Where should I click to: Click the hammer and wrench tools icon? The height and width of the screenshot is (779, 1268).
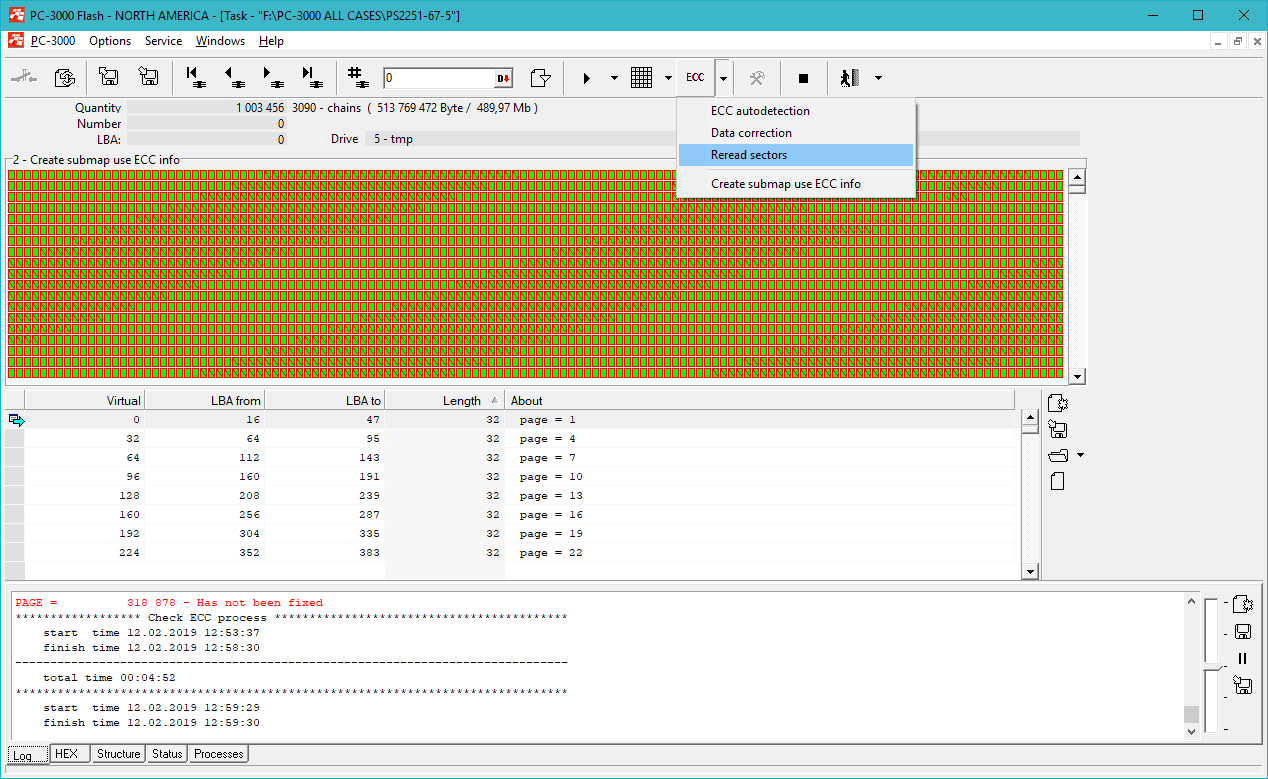[758, 78]
